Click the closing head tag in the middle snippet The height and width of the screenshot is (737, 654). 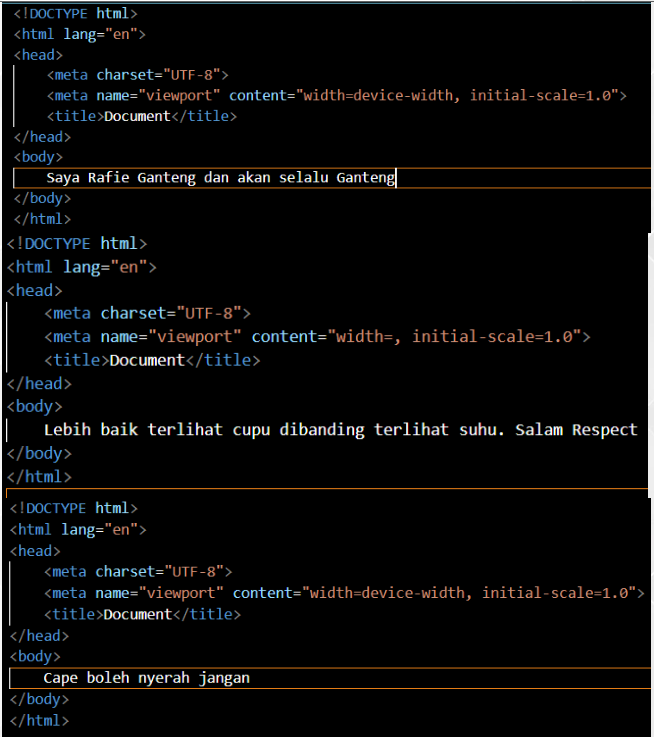[39, 384]
